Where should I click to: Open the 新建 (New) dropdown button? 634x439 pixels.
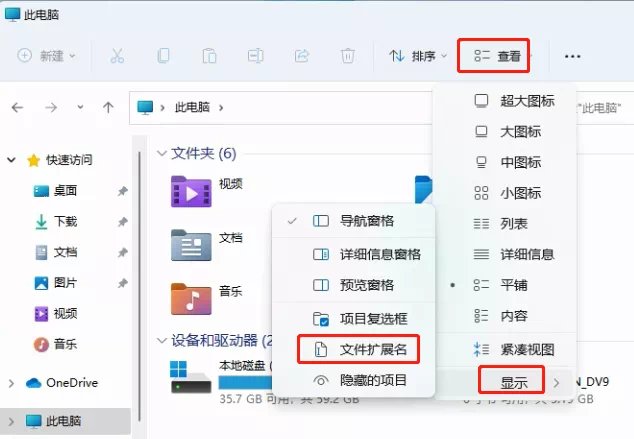pyautogui.click(x=46, y=56)
